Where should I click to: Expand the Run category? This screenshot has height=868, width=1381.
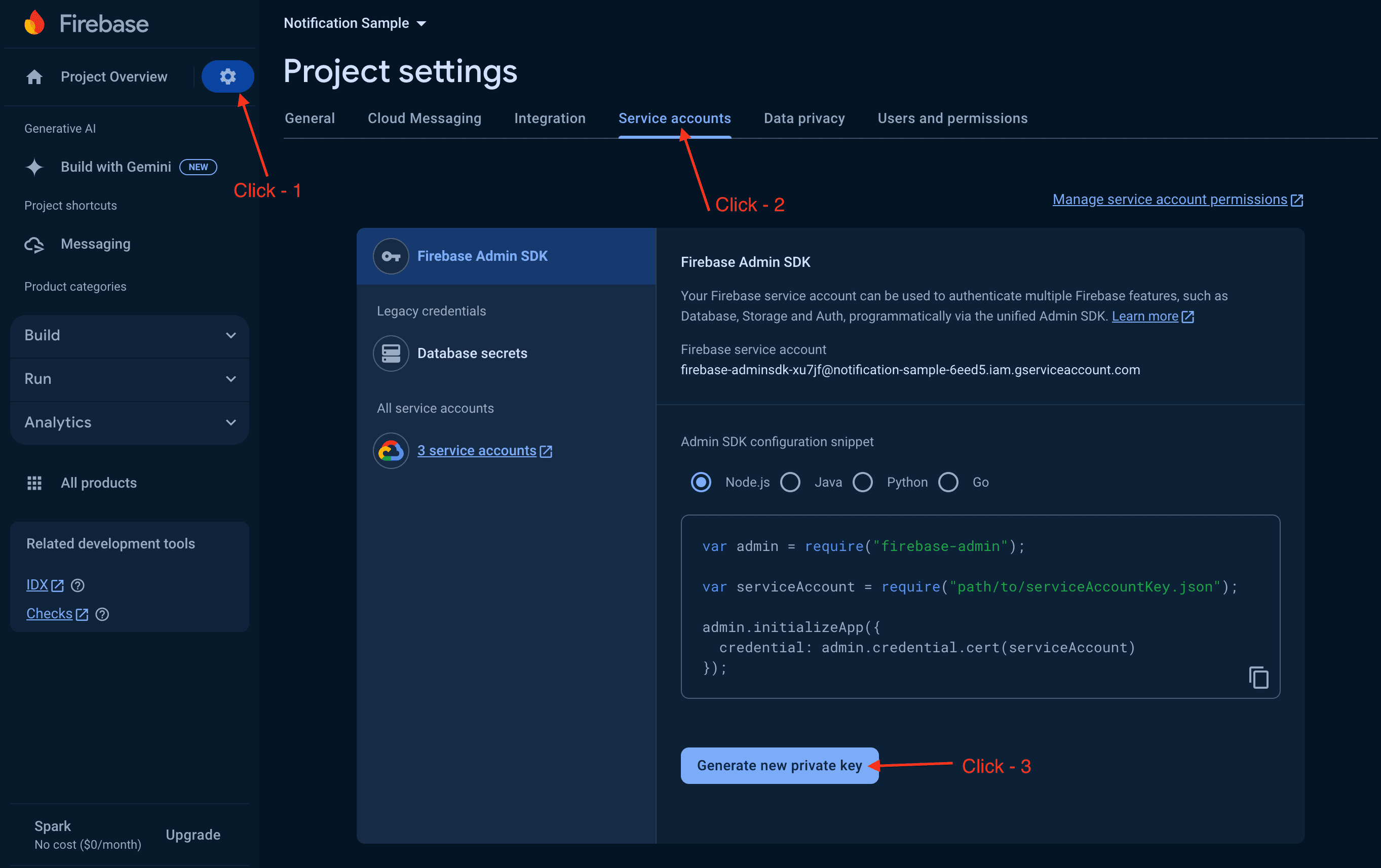tap(130, 379)
